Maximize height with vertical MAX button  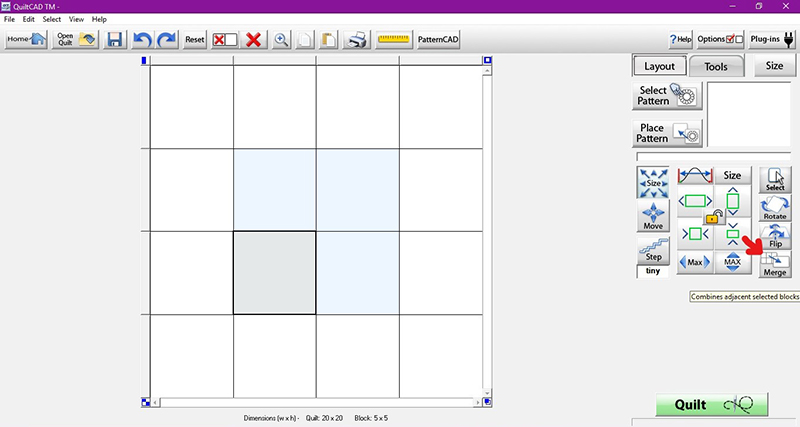coord(733,262)
